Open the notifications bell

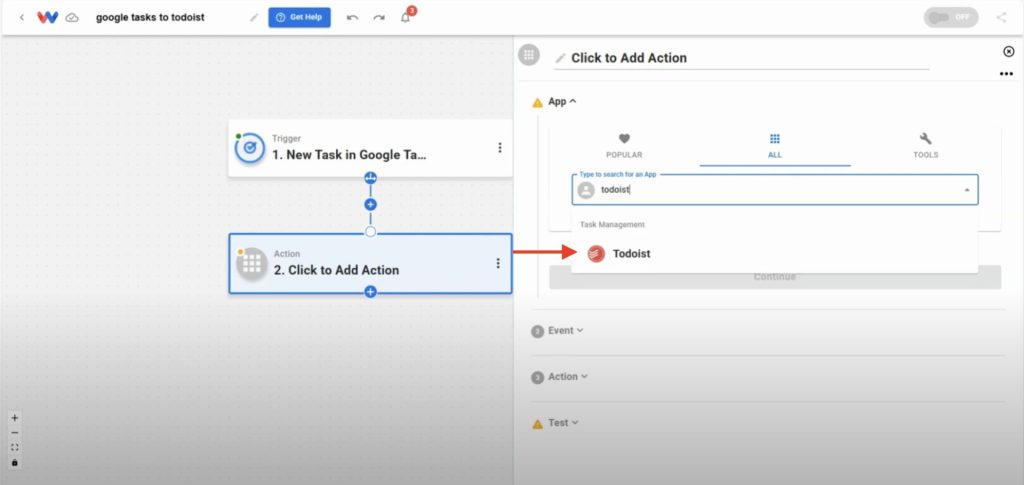click(406, 18)
